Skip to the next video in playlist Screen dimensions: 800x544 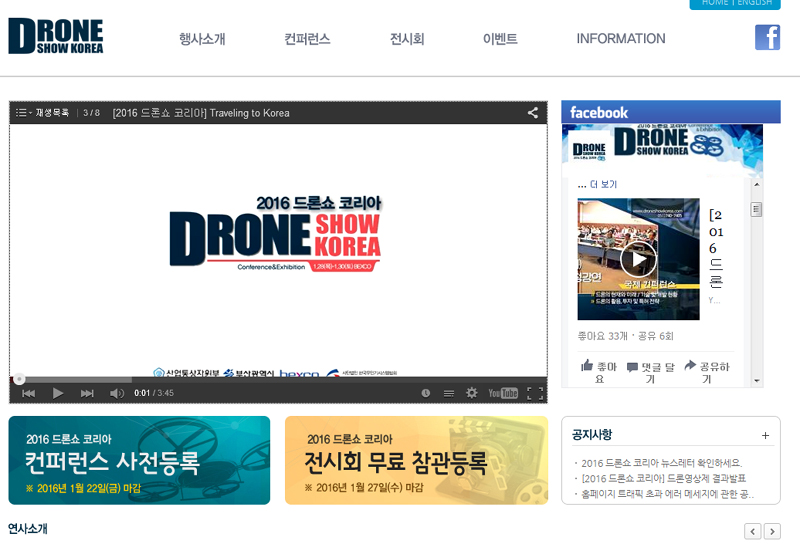[x=87, y=393]
